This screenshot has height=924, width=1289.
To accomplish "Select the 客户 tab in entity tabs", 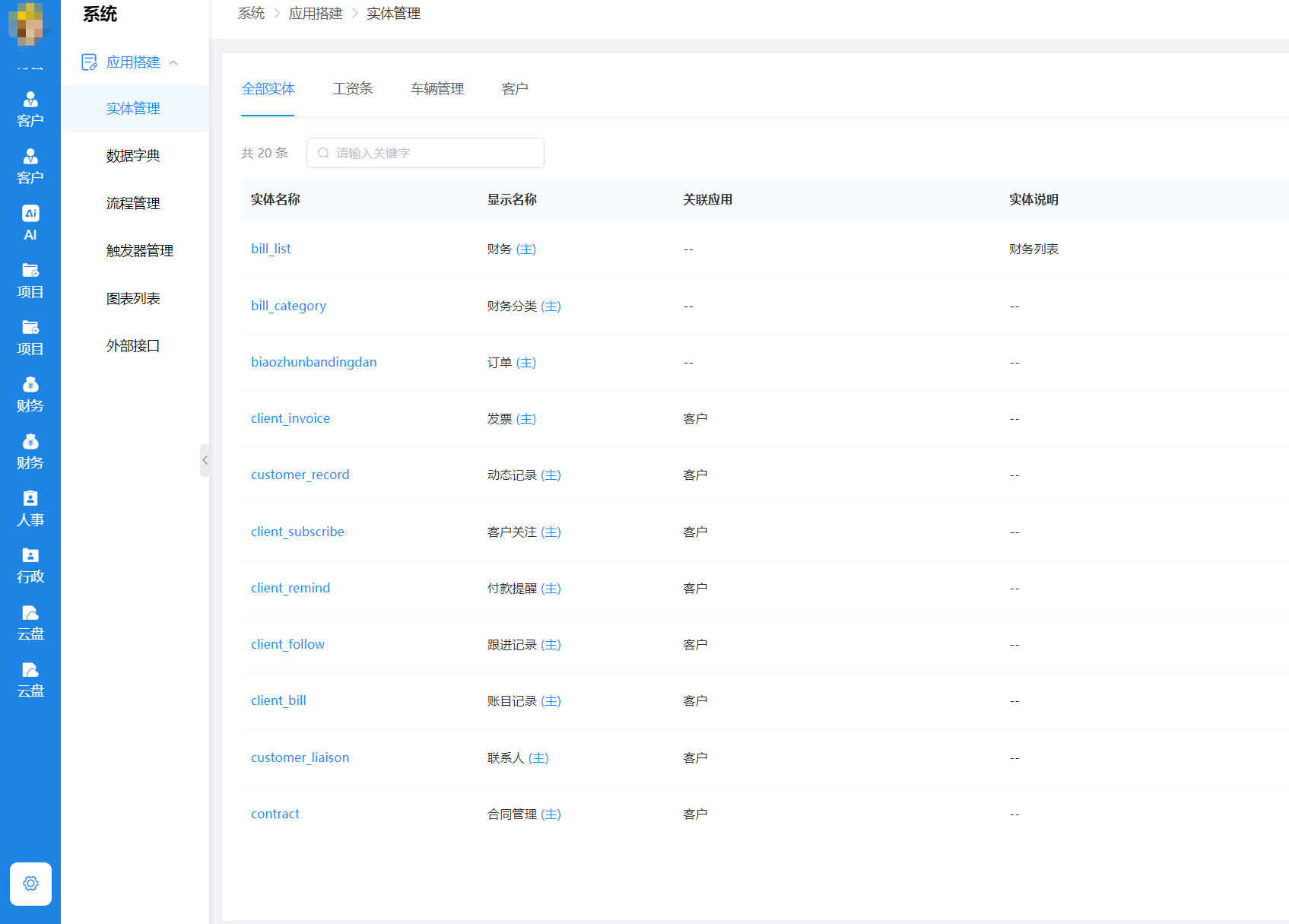I will pos(515,89).
